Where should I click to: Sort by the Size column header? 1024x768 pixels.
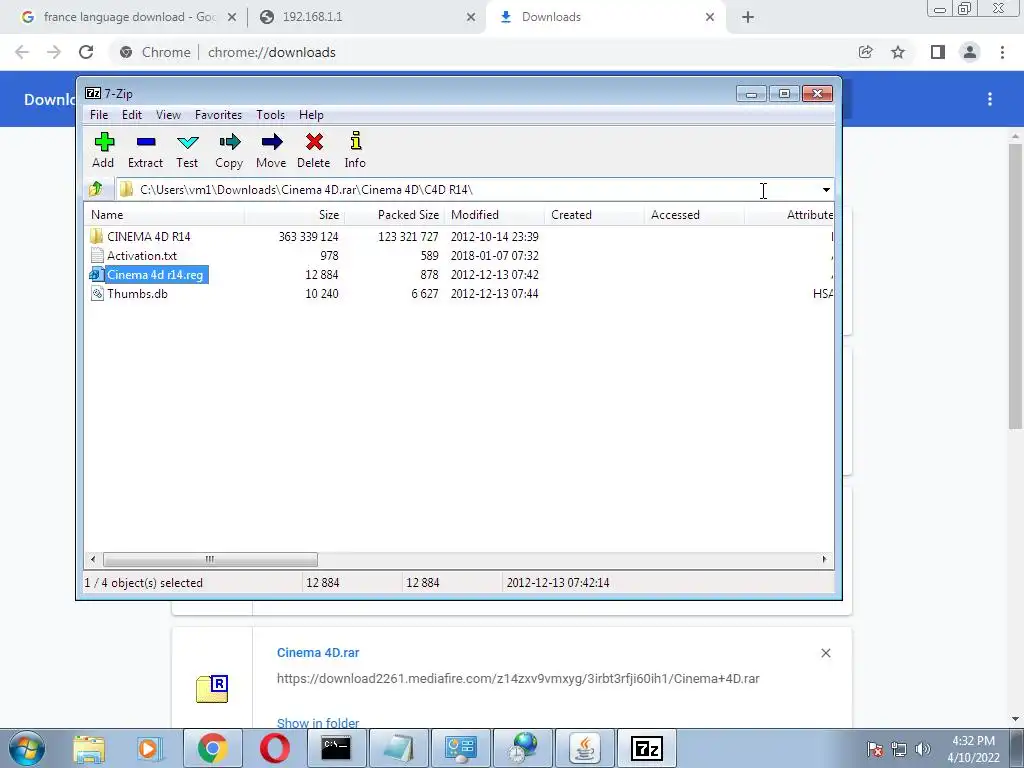click(x=295, y=215)
